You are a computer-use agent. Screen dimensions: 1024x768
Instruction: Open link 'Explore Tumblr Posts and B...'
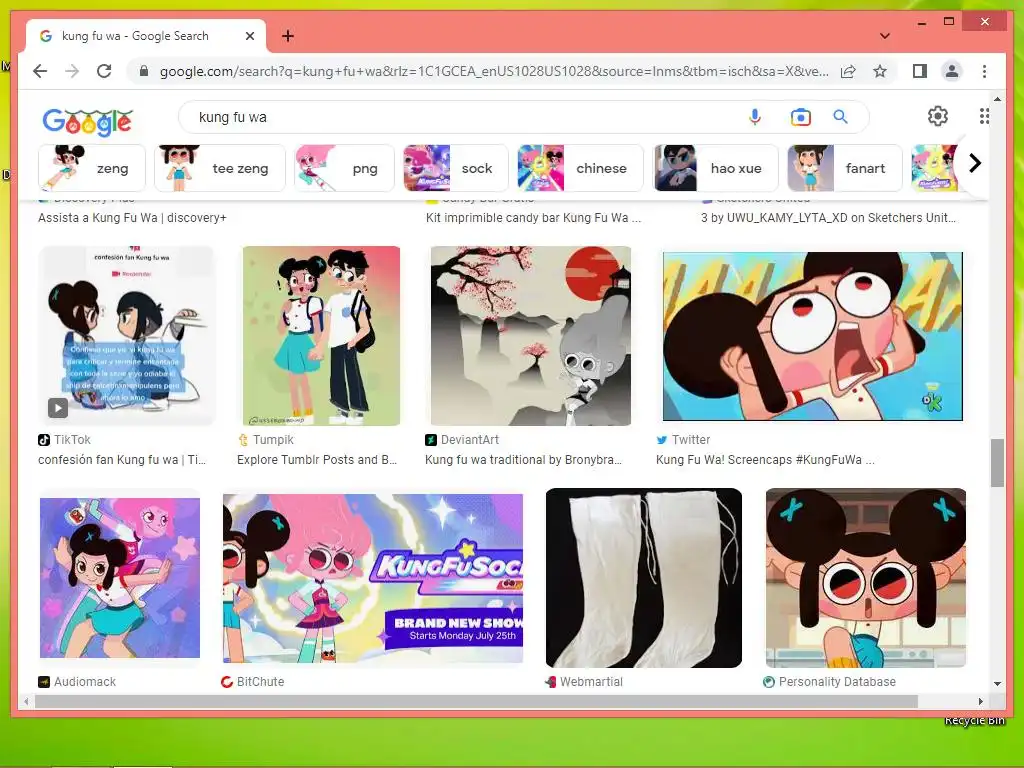(317, 460)
